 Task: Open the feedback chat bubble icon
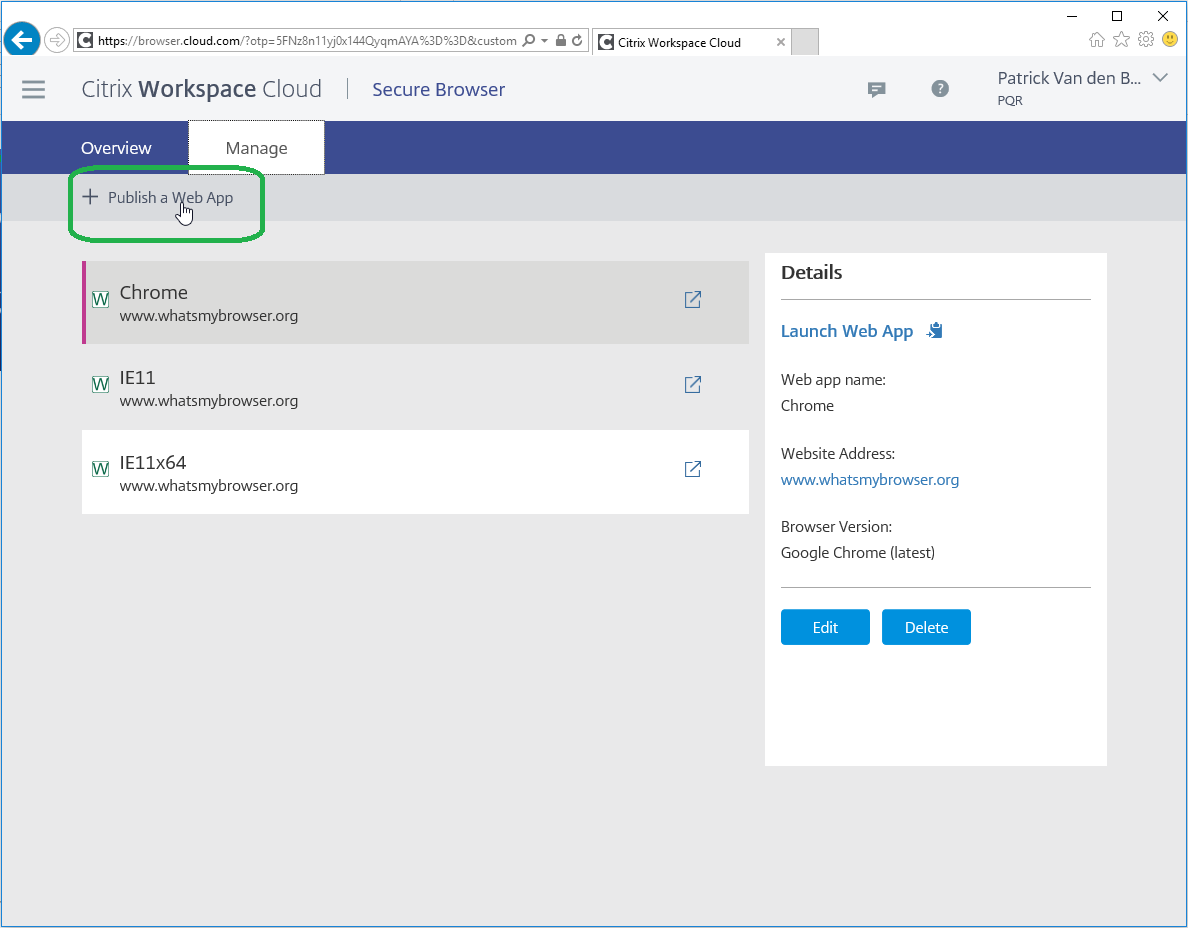coord(877,89)
